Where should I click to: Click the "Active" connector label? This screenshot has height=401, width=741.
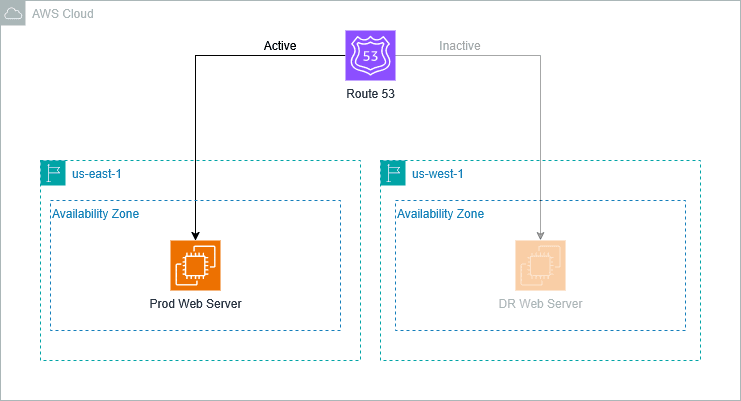coord(280,46)
